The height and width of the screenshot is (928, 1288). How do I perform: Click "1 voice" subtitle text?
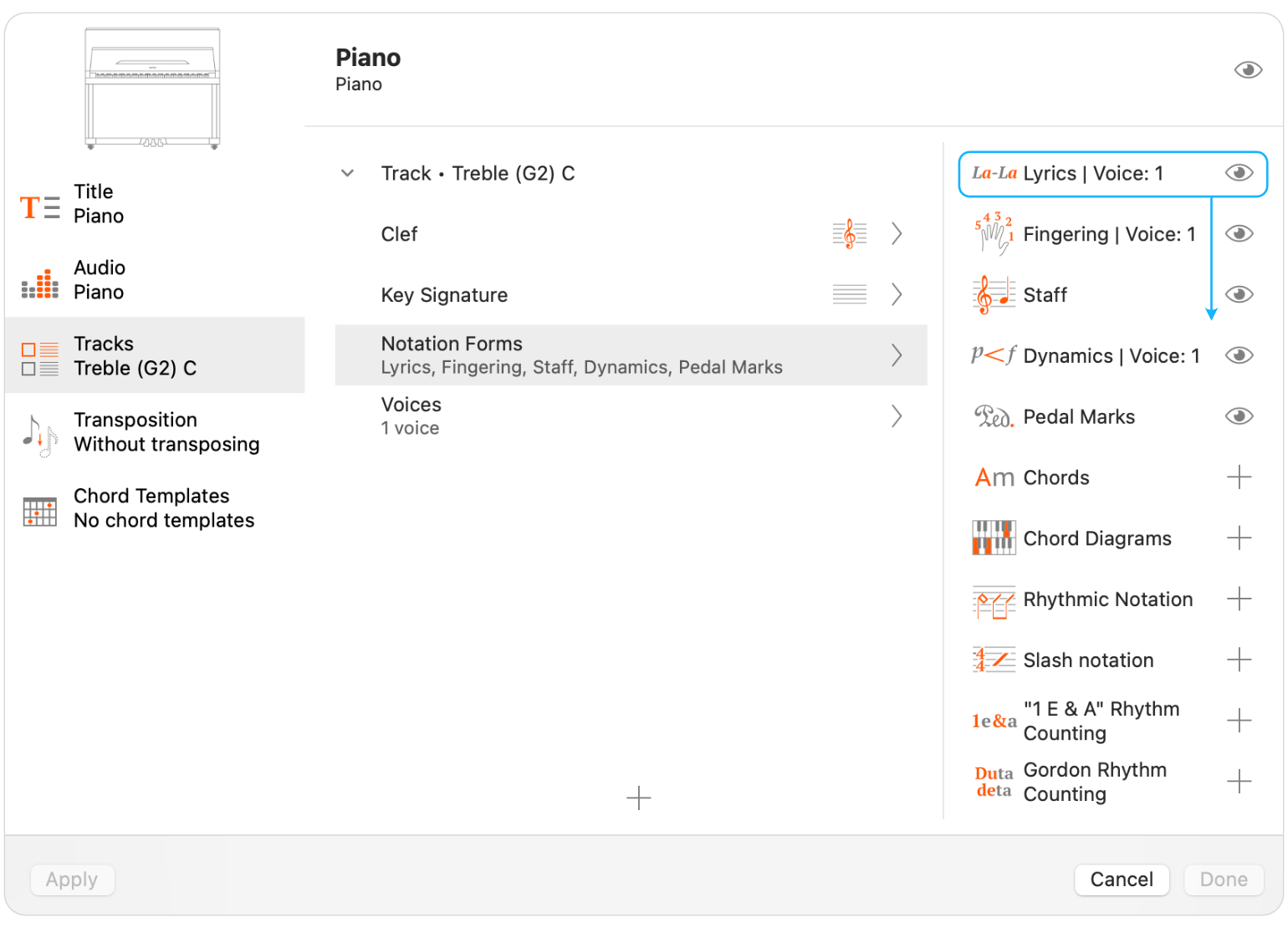(x=410, y=428)
